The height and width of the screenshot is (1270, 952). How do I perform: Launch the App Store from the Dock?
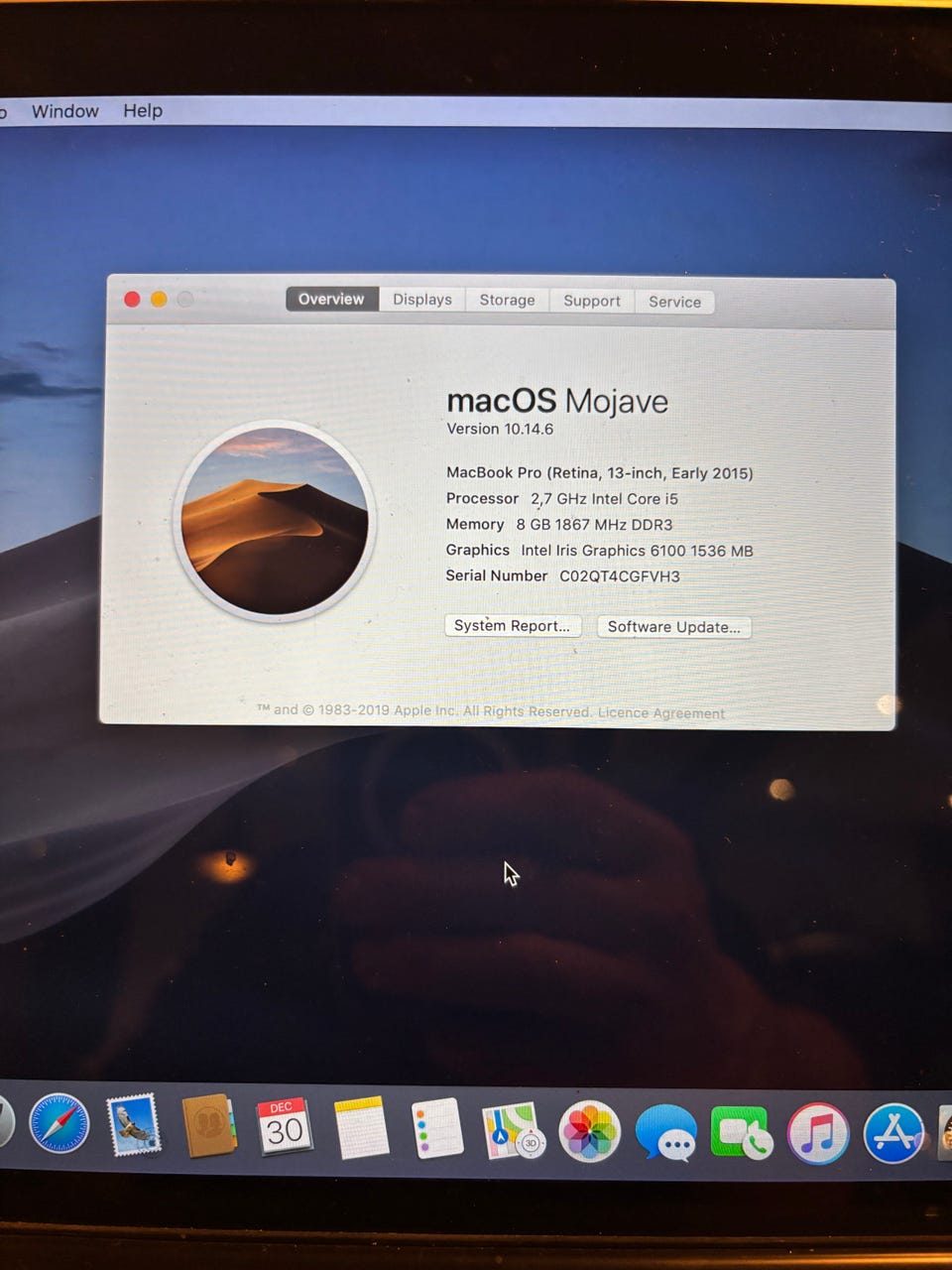(893, 1133)
